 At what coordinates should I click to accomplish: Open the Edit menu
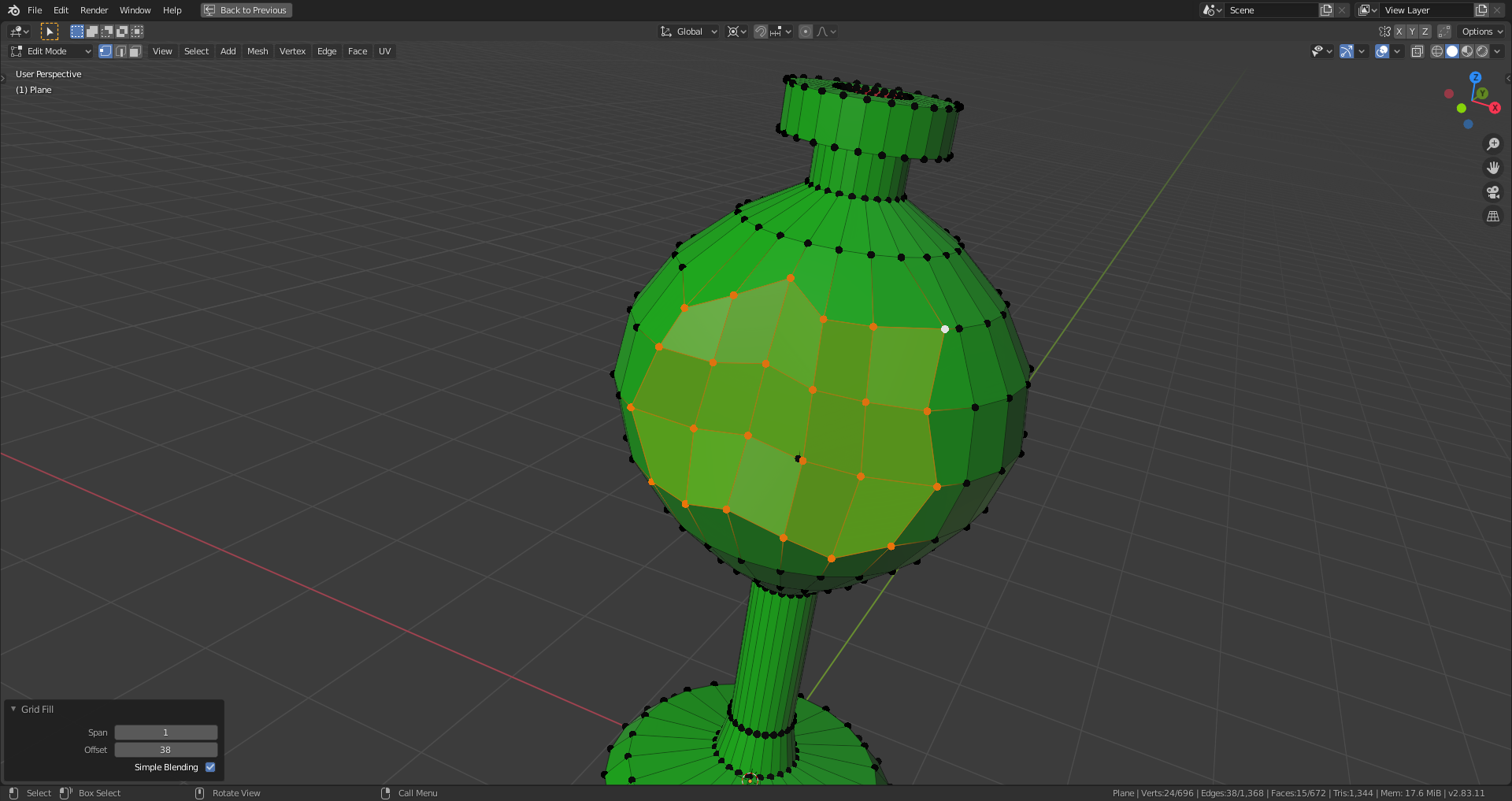pos(61,10)
